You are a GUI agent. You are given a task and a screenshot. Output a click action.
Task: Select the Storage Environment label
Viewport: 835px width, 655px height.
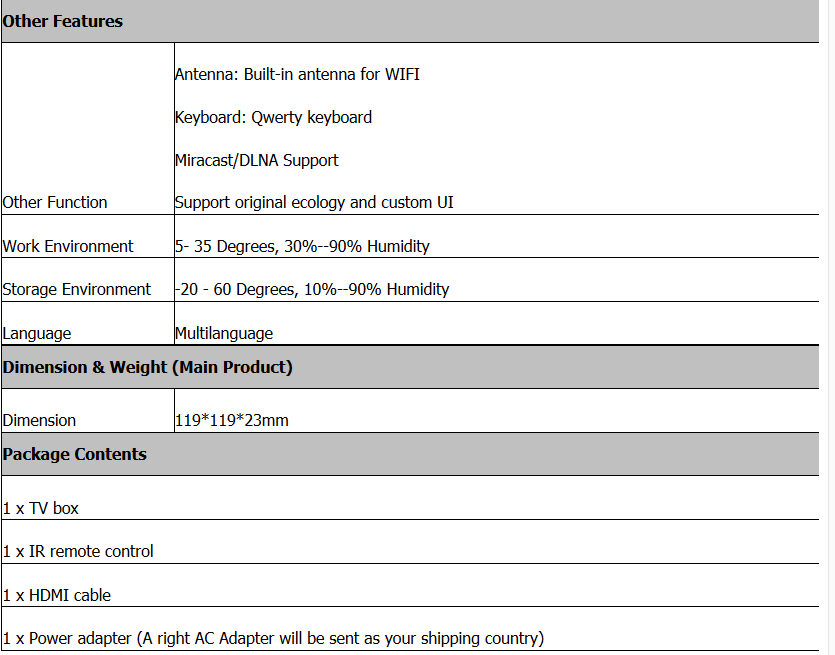77,289
